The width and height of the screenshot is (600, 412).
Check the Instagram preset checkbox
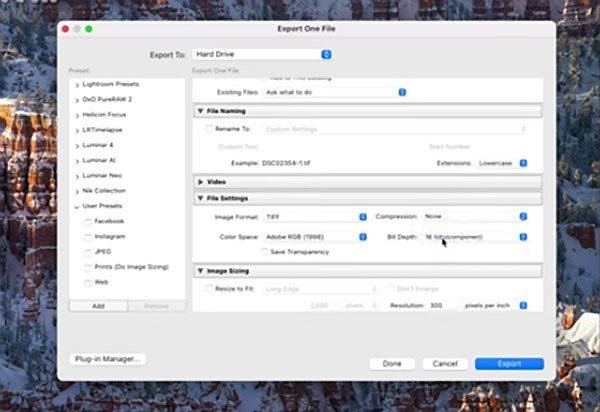(x=88, y=237)
